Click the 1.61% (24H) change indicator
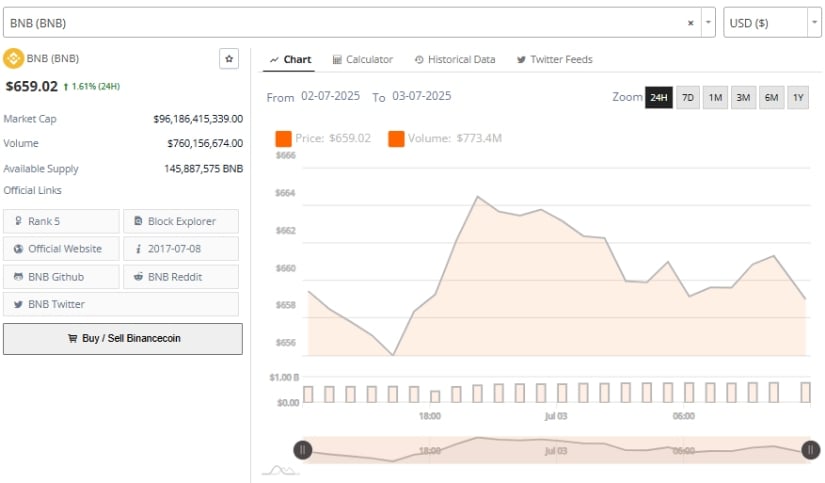The height and width of the screenshot is (483, 825). tap(92, 86)
